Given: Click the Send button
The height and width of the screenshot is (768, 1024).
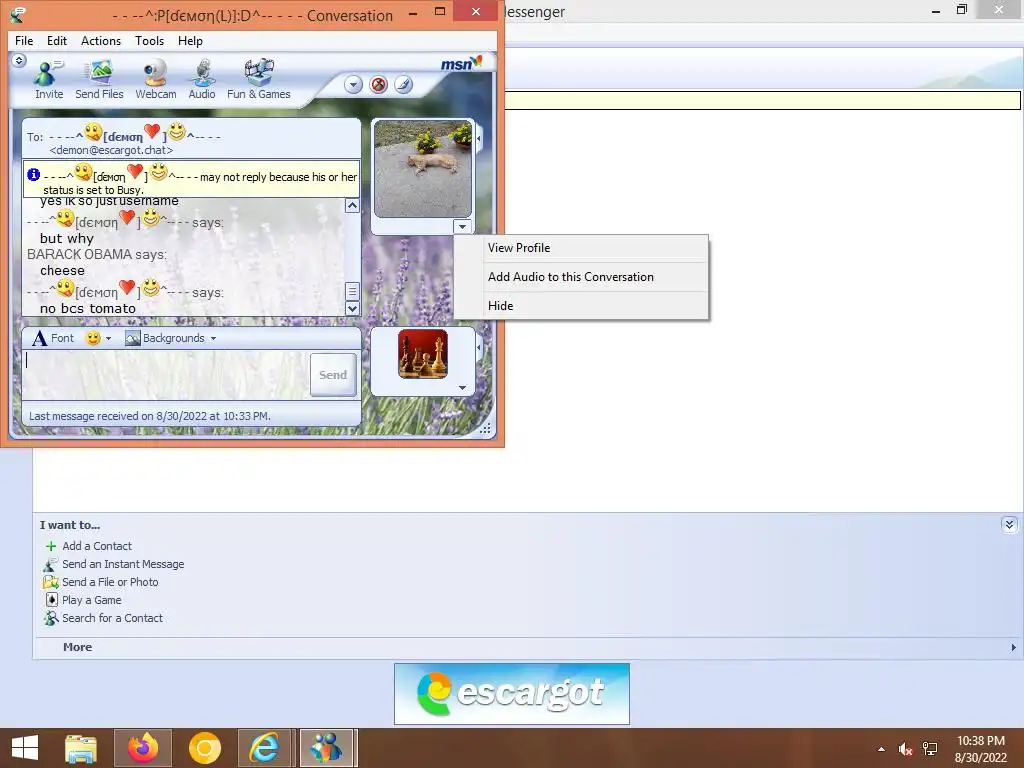Looking at the screenshot, I should [333, 375].
